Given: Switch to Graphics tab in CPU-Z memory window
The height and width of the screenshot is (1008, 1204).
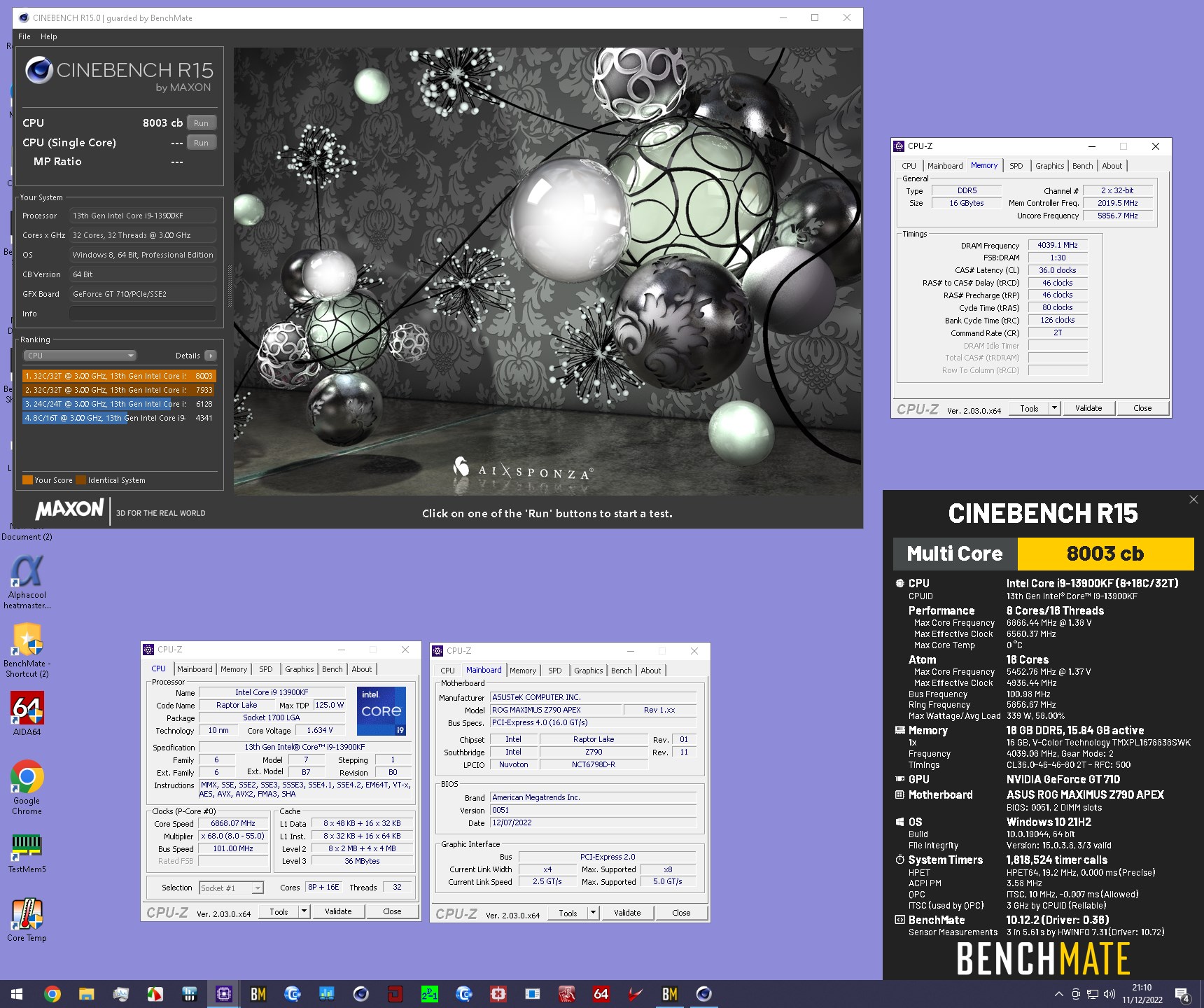Looking at the screenshot, I should coord(1049,166).
